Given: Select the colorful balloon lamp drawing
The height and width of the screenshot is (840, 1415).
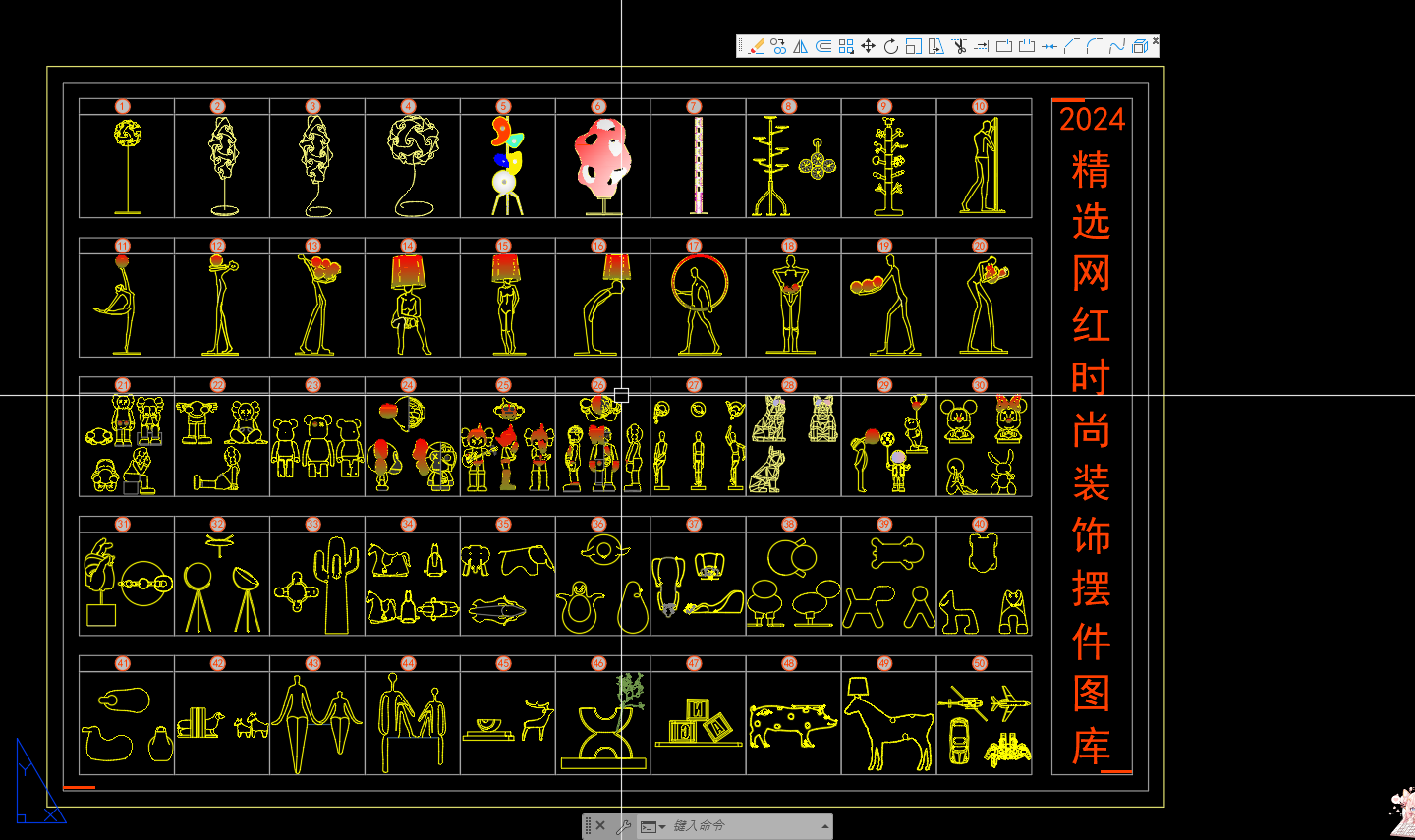Looking at the screenshot, I should [x=507, y=165].
